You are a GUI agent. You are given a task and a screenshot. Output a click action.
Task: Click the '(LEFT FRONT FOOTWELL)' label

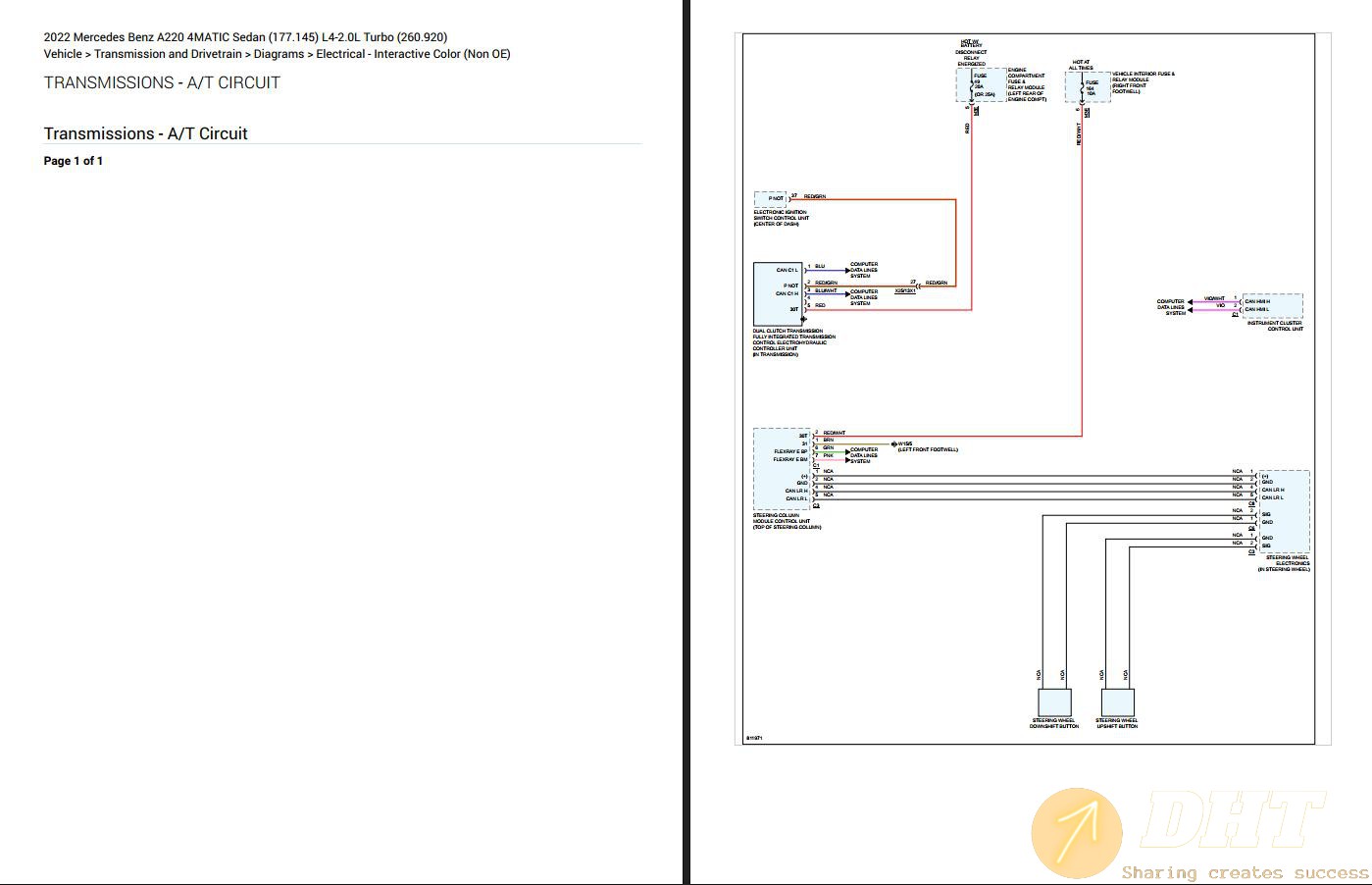tap(928, 449)
